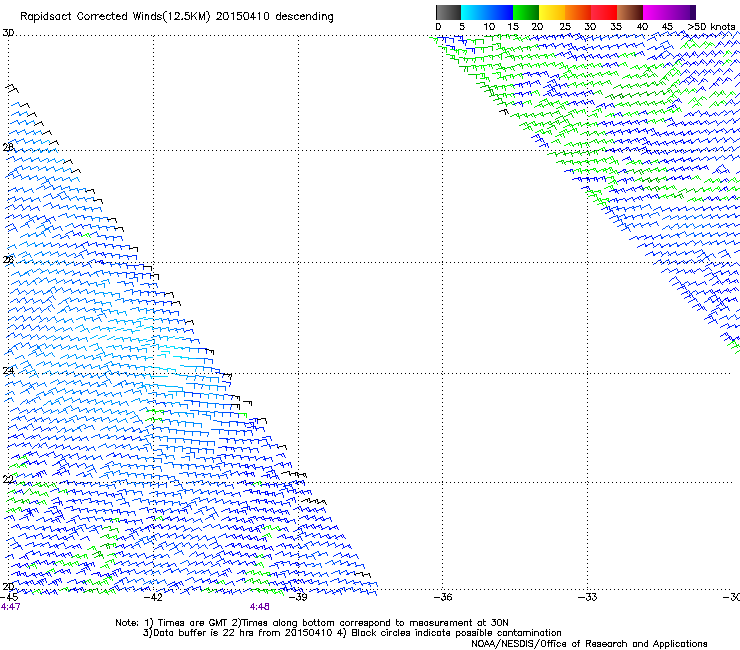The image size is (740, 650).
Task: Click the longitude label -39
Action: tap(298, 597)
